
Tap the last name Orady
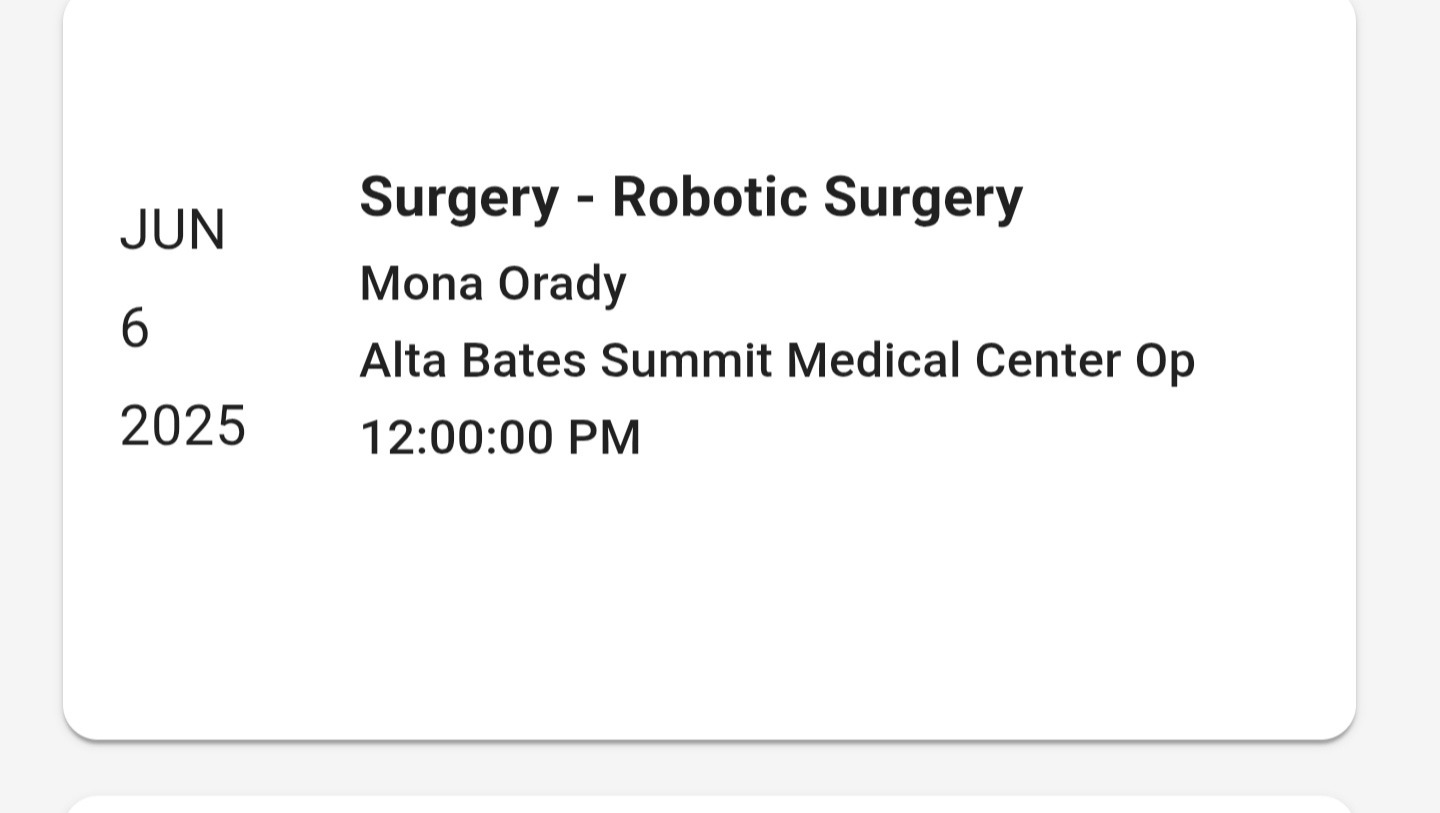coord(562,284)
